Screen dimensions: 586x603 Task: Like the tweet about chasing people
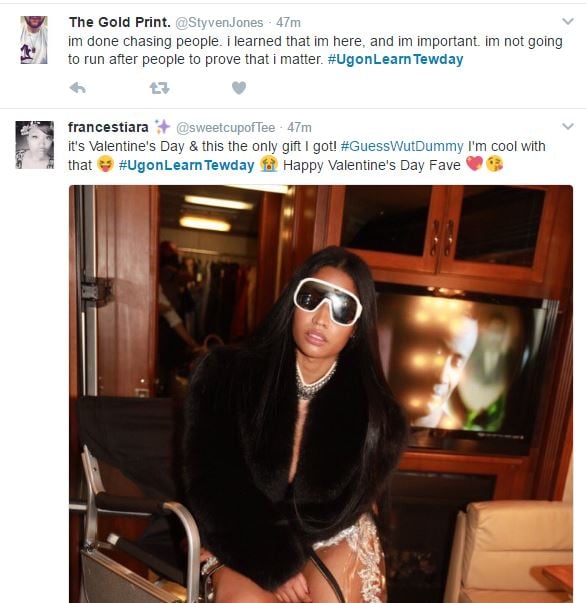(x=239, y=88)
